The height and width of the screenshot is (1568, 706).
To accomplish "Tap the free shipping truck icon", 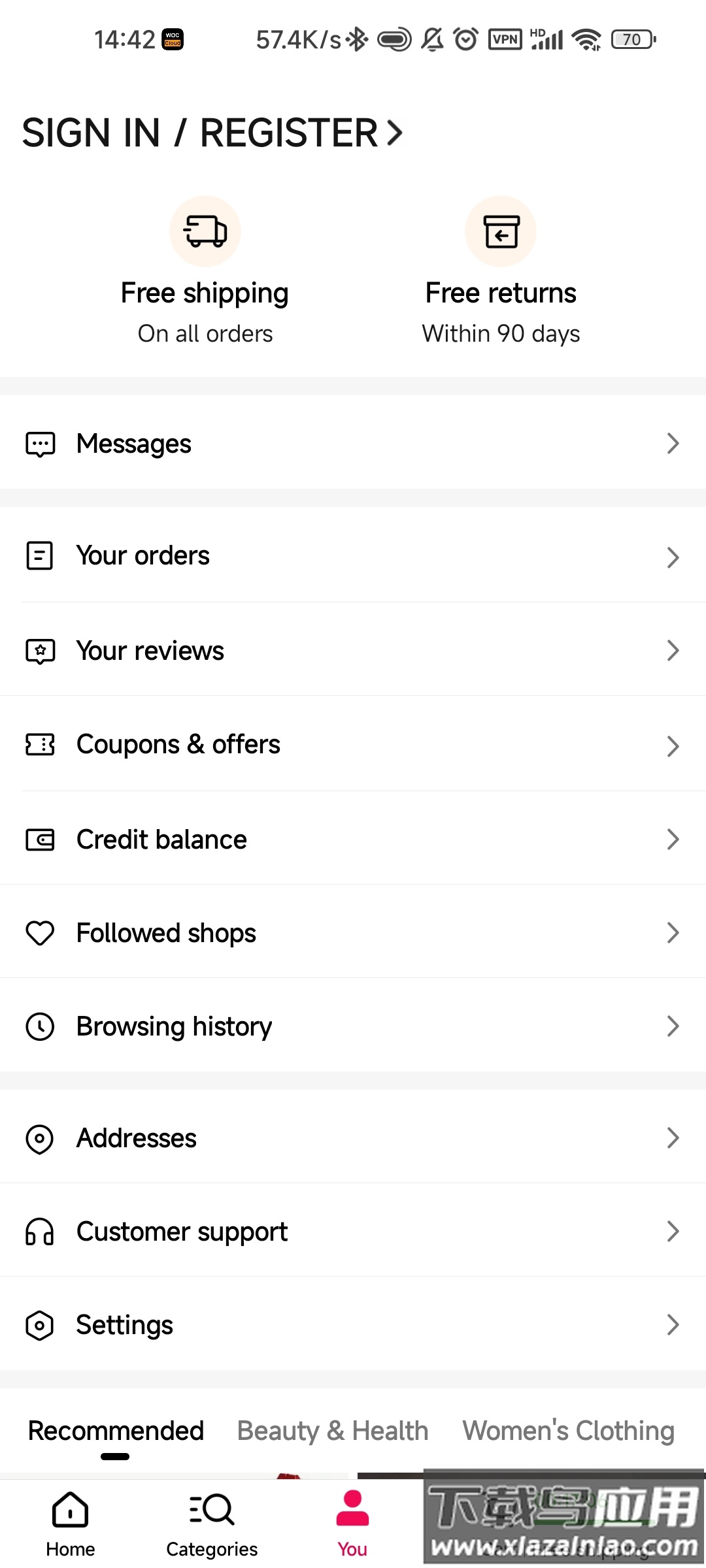I will (205, 231).
